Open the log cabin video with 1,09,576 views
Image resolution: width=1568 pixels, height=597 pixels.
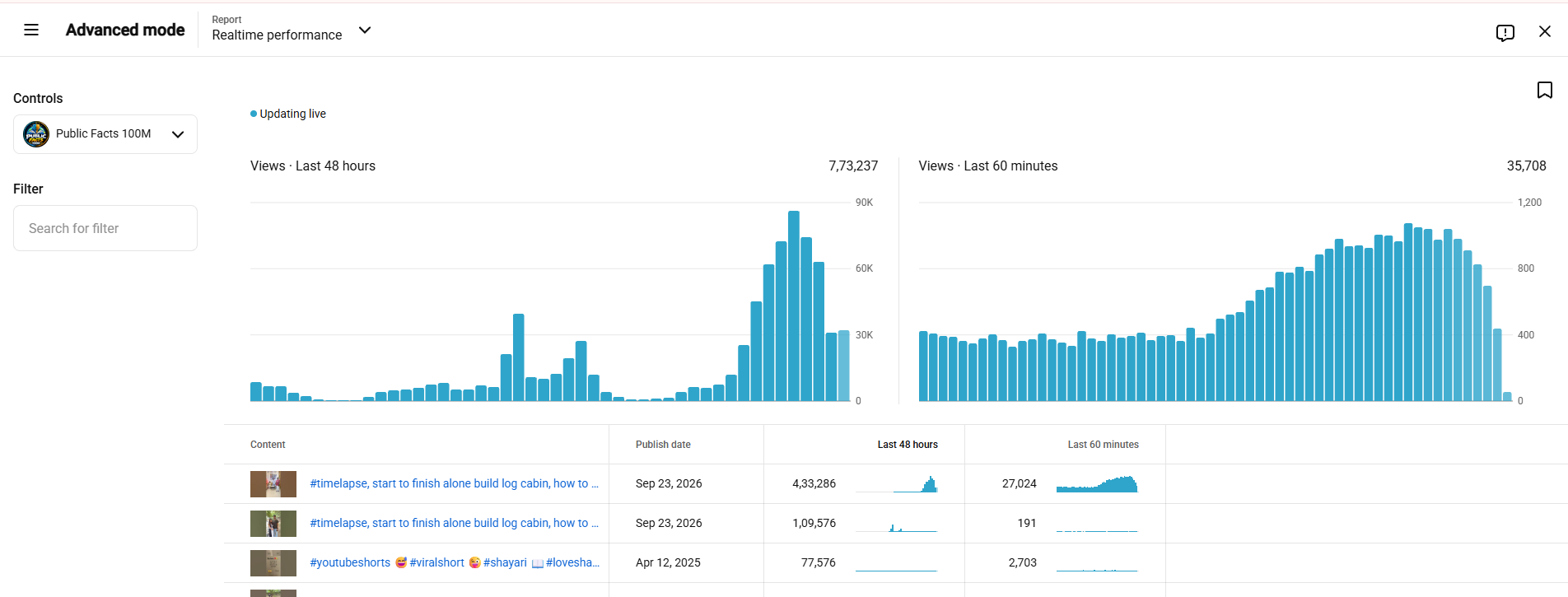(454, 523)
